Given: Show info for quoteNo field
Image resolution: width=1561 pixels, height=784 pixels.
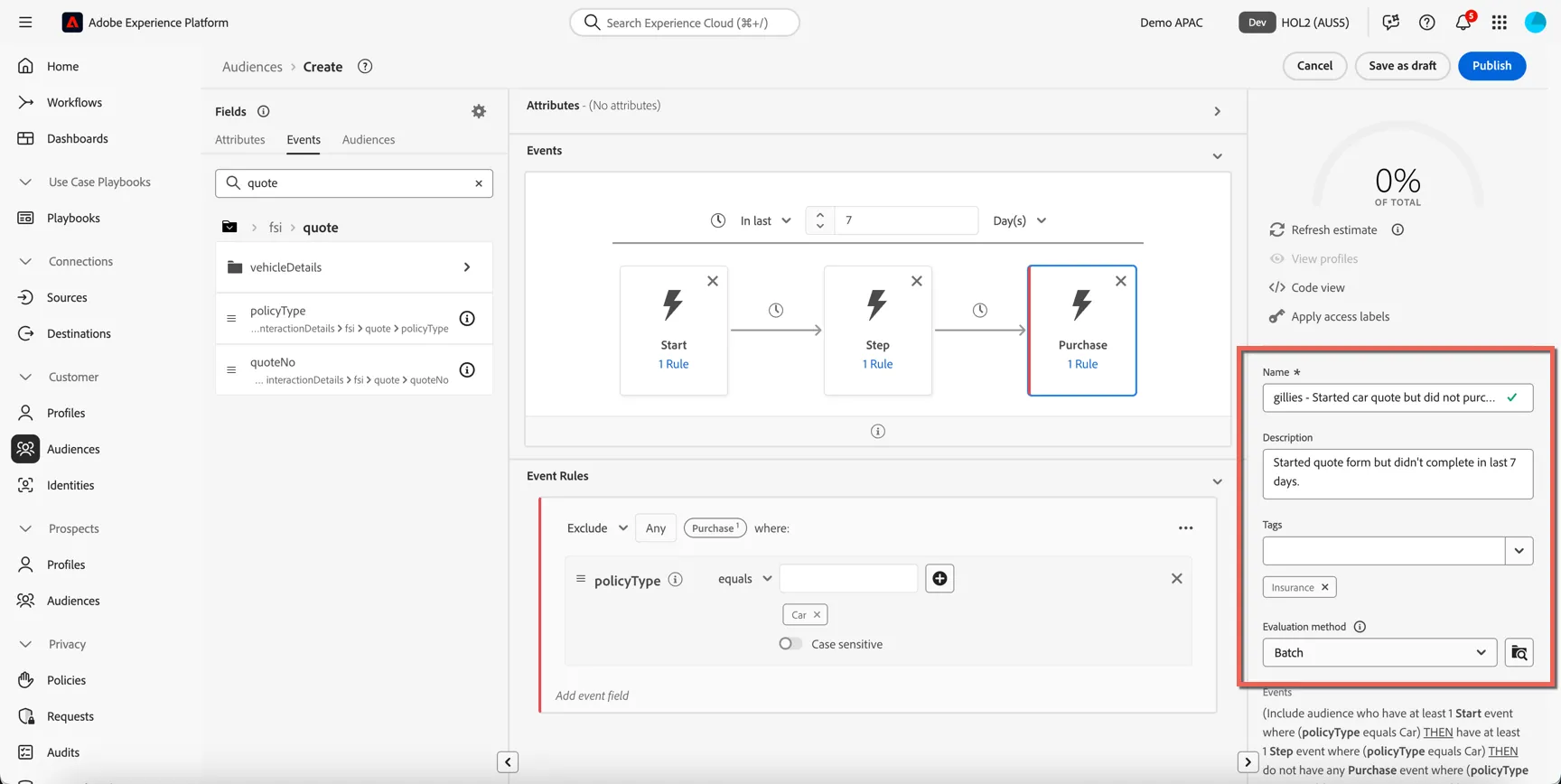Looking at the screenshot, I should point(467,369).
